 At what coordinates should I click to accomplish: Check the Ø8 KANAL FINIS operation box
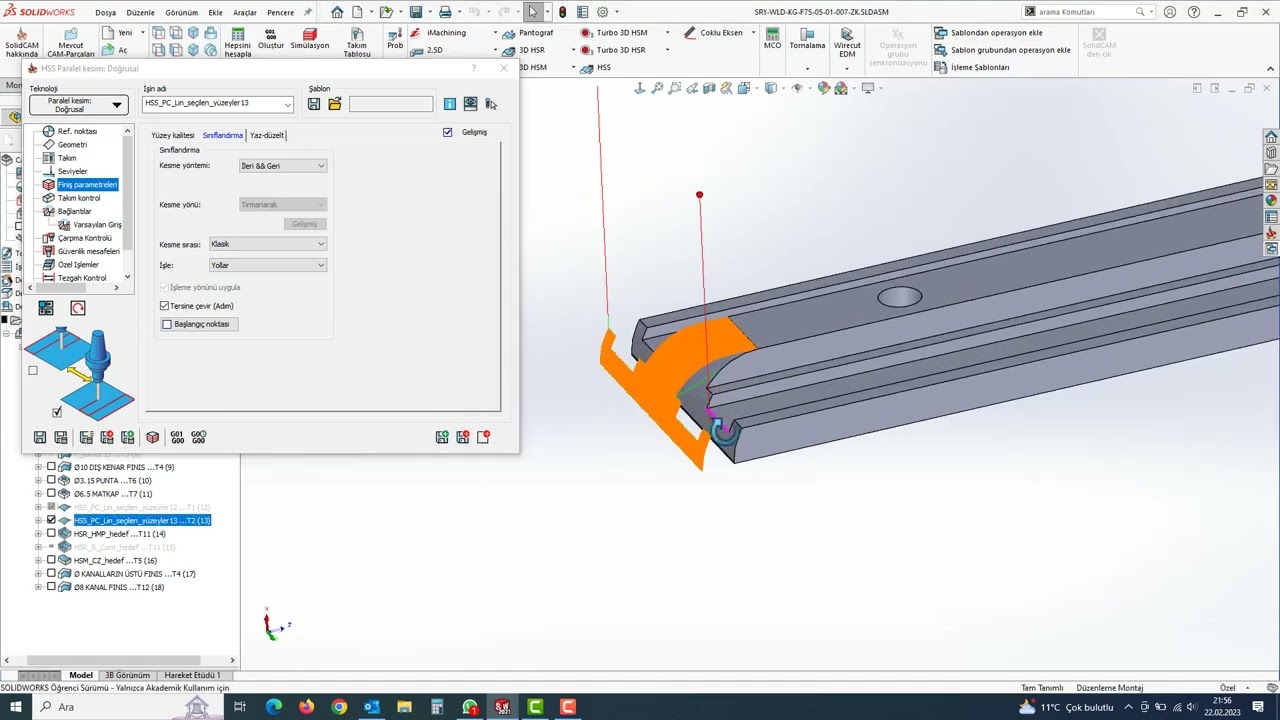tap(52, 587)
